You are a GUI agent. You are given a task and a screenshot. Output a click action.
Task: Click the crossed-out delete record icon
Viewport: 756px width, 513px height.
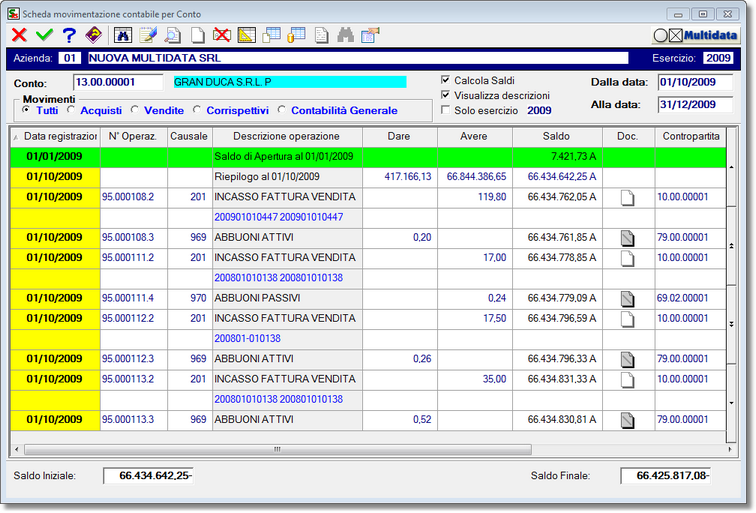(x=222, y=35)
